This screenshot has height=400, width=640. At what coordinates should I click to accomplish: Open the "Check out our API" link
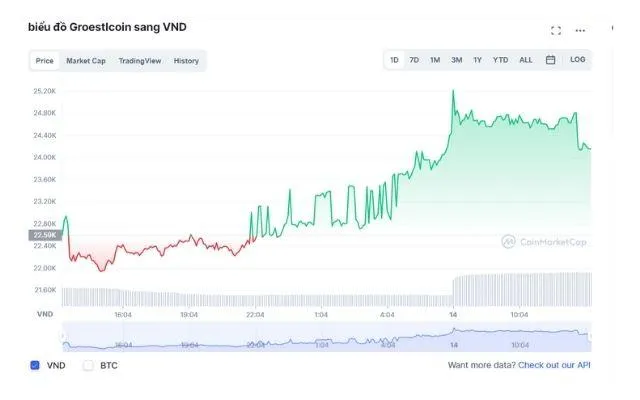point(553,366)
